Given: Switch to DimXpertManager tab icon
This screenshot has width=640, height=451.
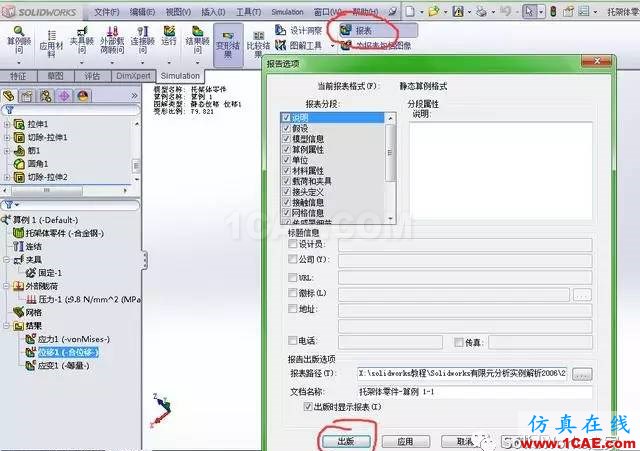Looking at the screenshot, I should [64, 96].
